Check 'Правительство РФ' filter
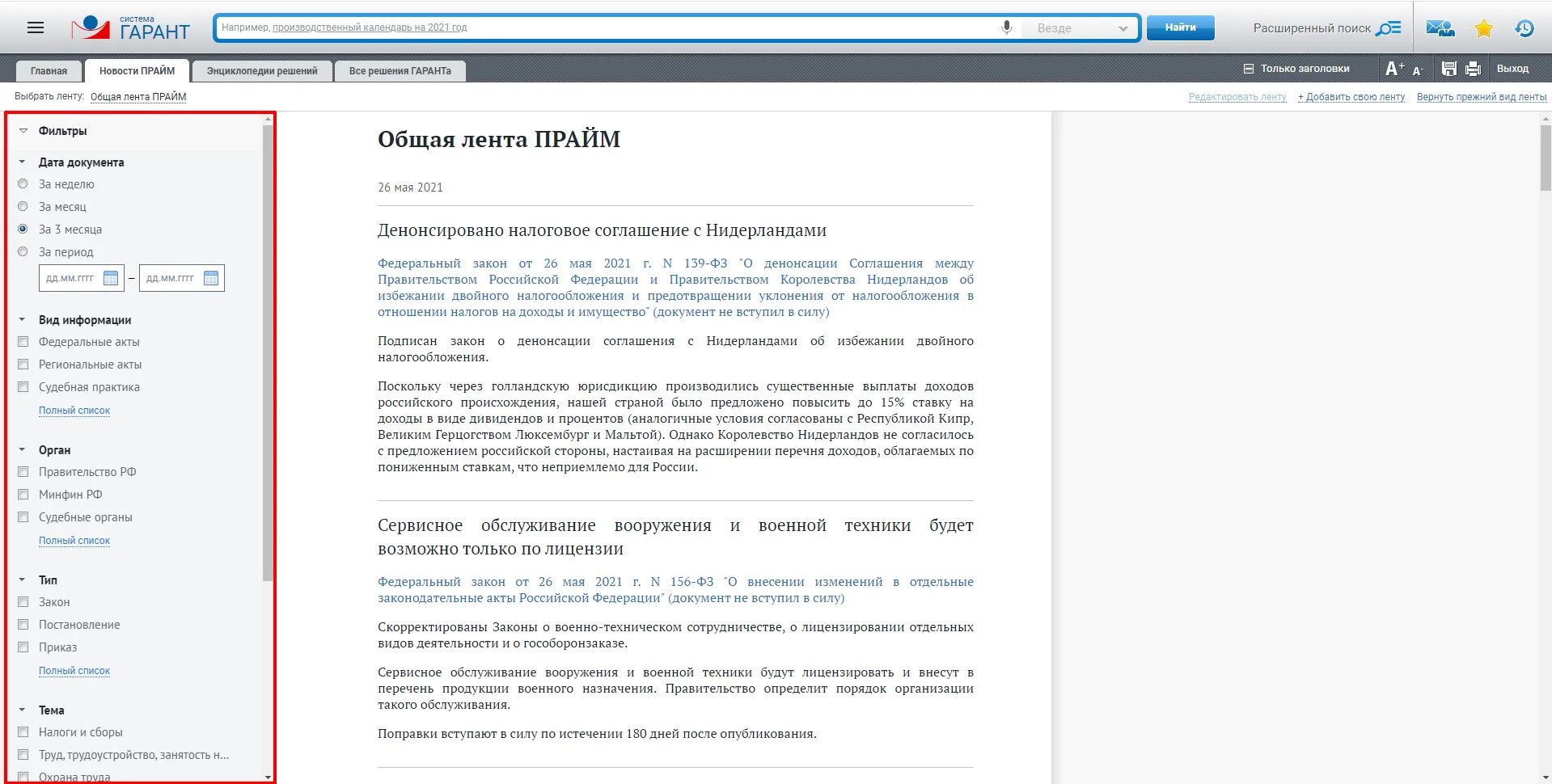Image resolution: width=1552 pixels, height=784 pixels. (23, 471)
